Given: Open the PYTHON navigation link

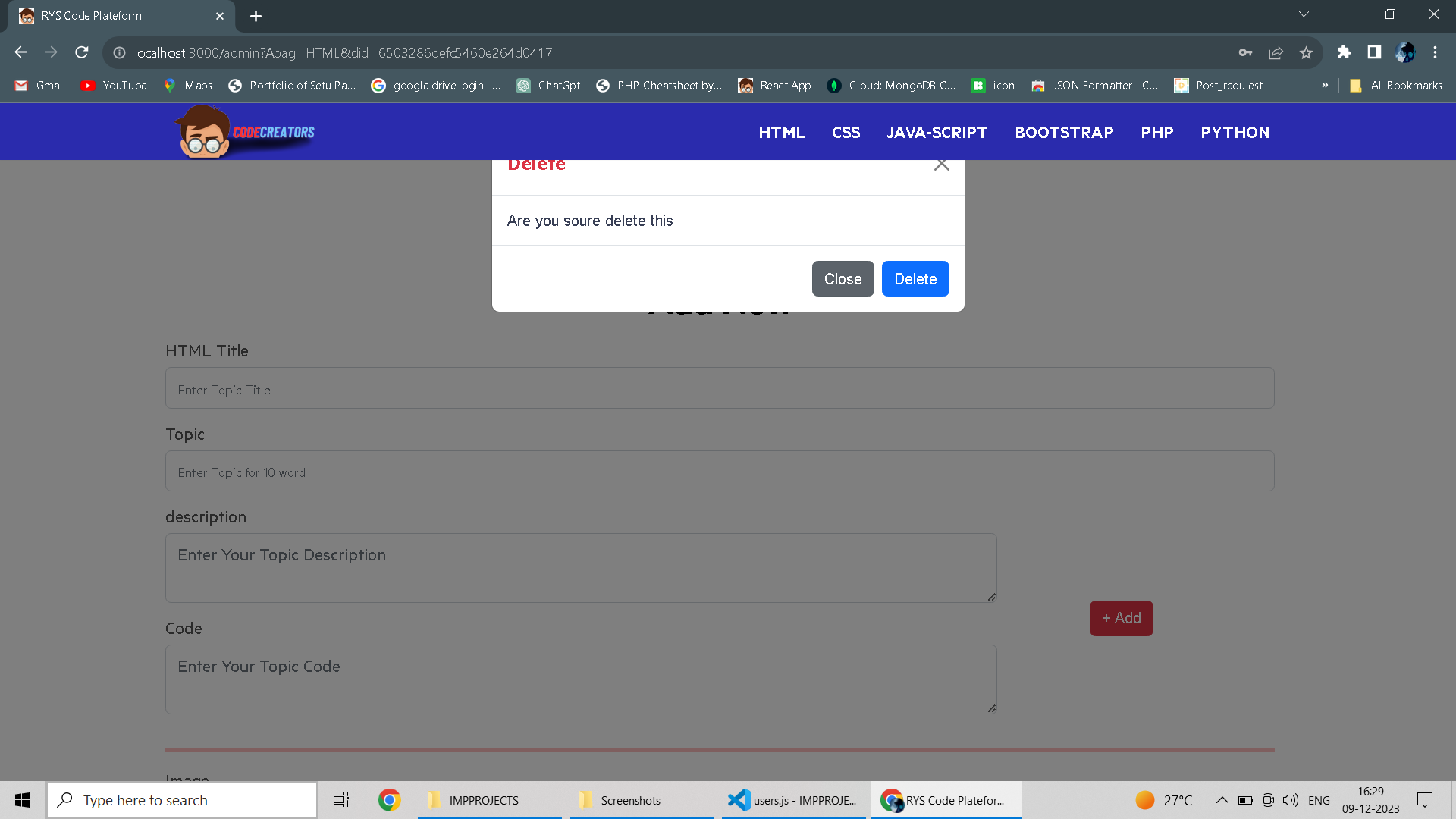Looking at the screenshot, I should pyautogui.click(x=1235, y=133).
